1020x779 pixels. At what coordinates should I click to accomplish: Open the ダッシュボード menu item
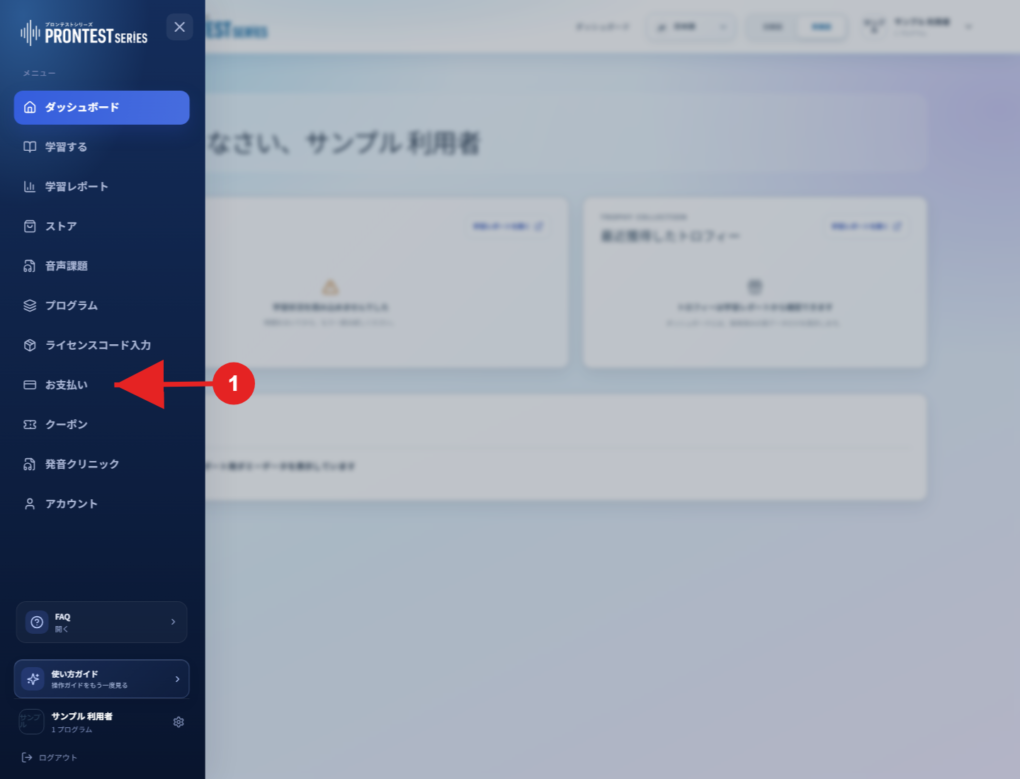(x=101, y=107)
